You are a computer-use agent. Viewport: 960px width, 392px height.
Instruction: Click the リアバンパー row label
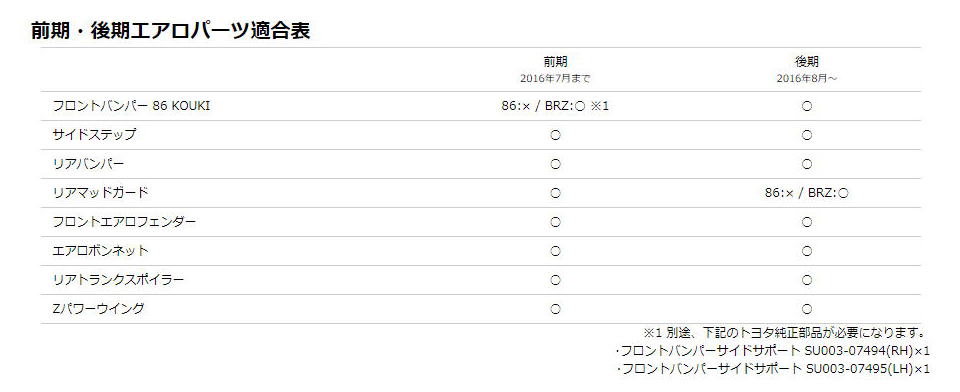pos(88,164)
